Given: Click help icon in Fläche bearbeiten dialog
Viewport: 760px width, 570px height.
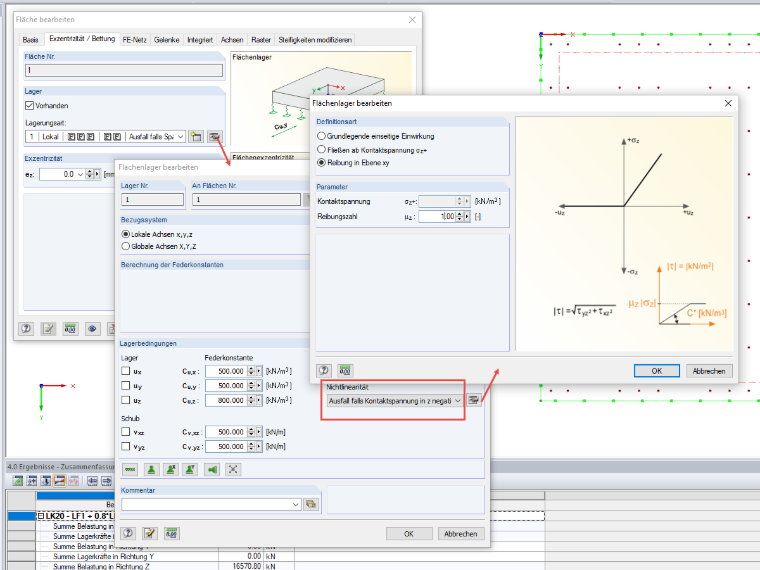Looking at the screenshot, I should 26,329.
